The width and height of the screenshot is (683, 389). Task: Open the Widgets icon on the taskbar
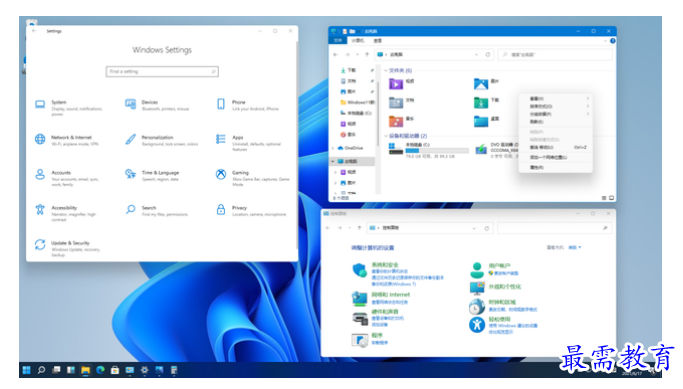tap(71, 370)
